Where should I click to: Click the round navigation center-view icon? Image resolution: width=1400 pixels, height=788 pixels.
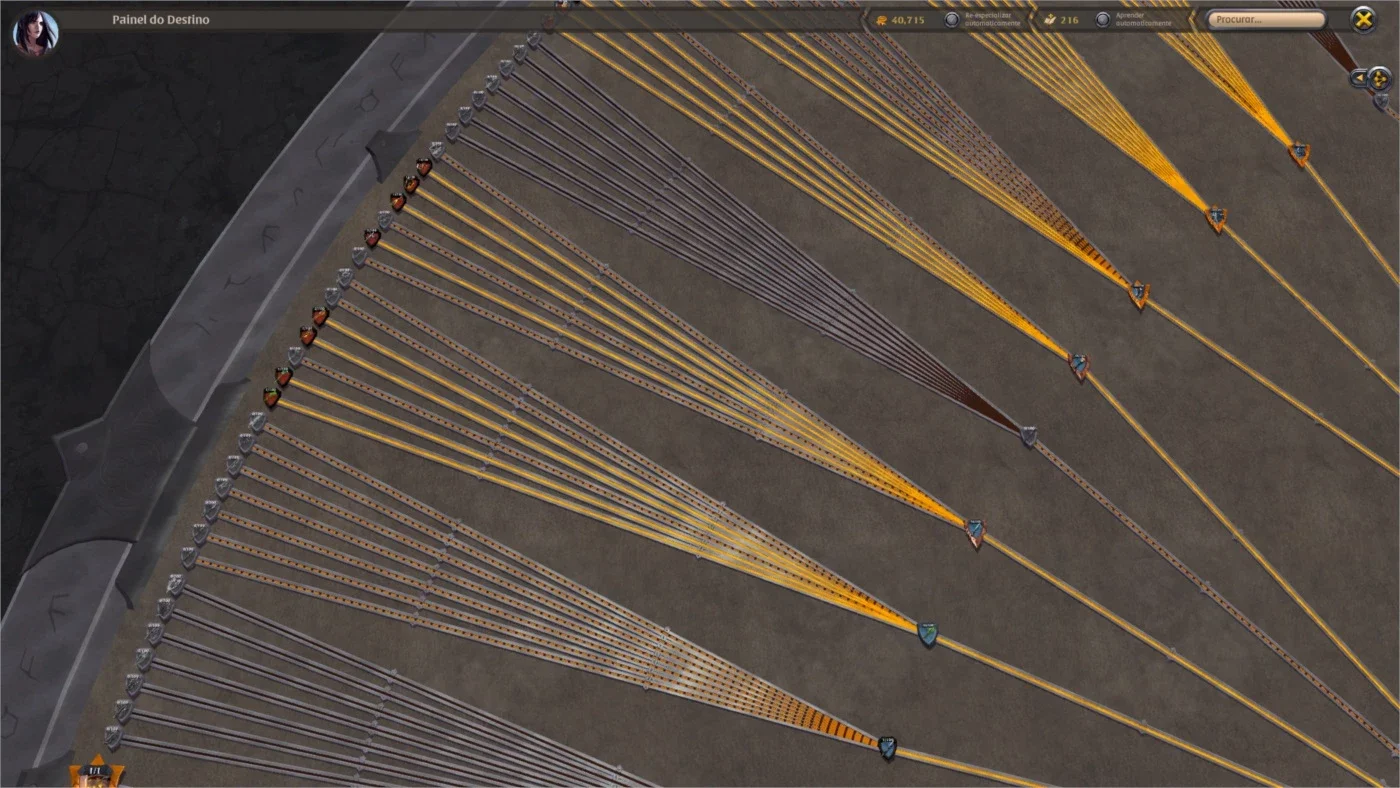pos(1379,77)
